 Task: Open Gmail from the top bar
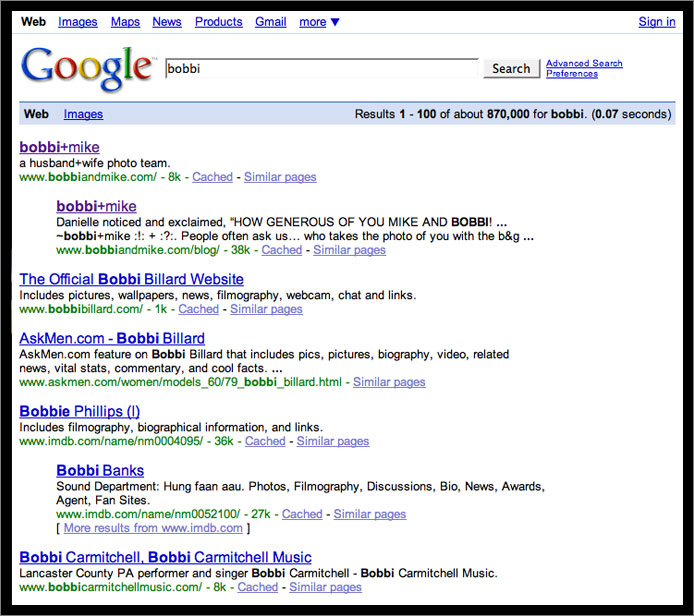(270, 22)
